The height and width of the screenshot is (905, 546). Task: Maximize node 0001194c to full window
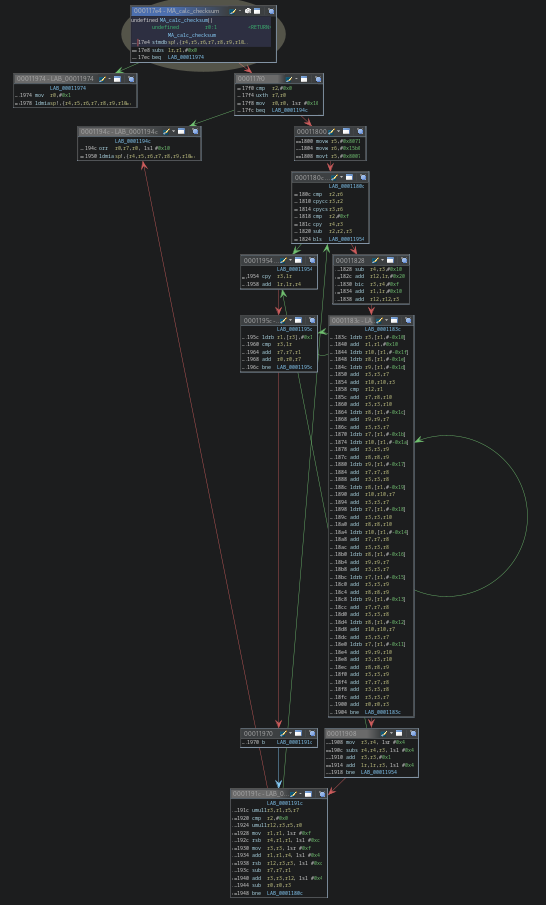click(181, 132)
